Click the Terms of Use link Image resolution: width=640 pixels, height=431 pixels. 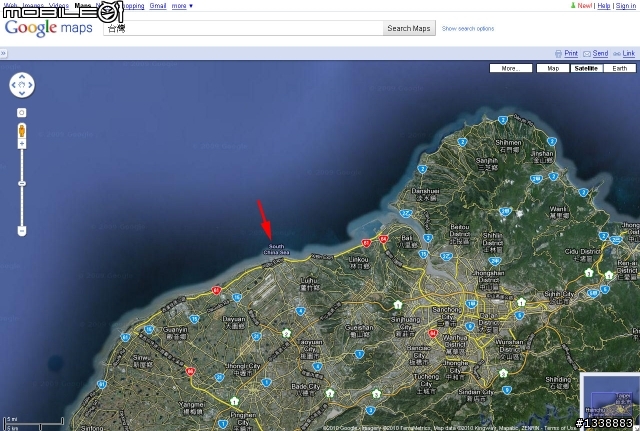point(560,428)
